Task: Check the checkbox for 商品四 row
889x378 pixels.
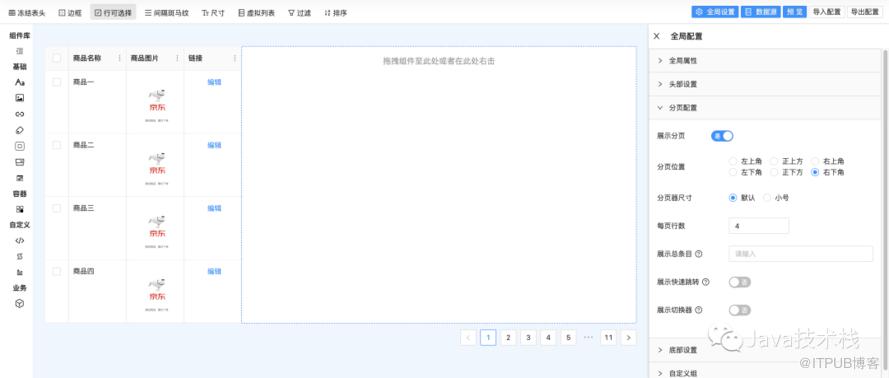Action: (57, 271)
